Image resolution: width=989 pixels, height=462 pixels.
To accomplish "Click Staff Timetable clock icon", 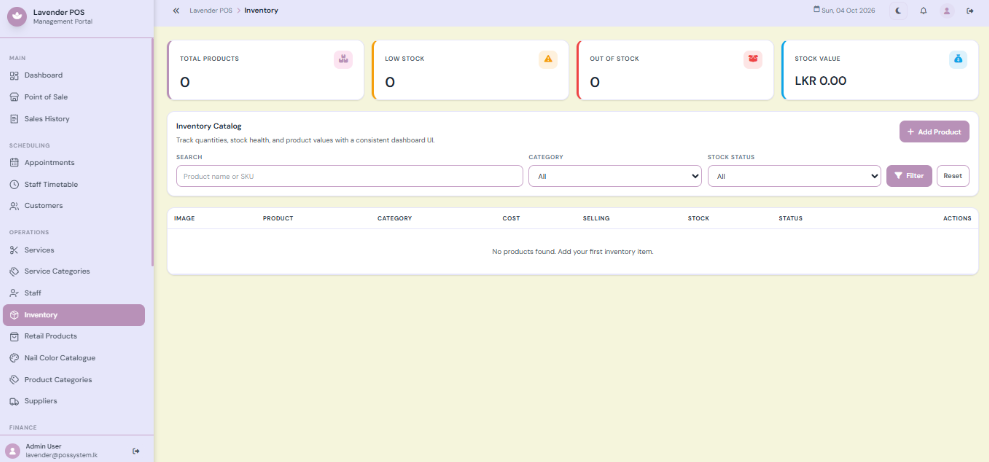I will coord(14,184).
